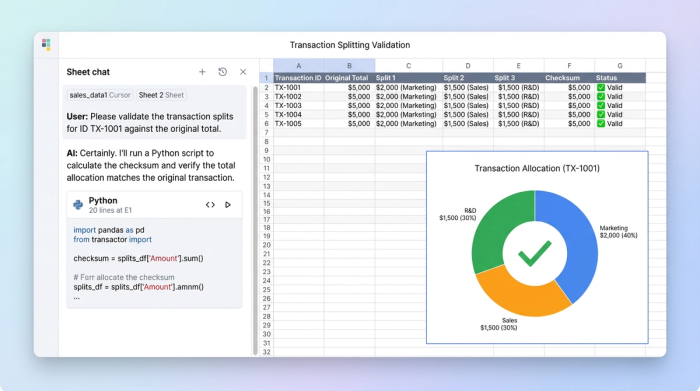700x391 pixels.
Task: Click the Sheet chat heading
Action: [88, 72]
